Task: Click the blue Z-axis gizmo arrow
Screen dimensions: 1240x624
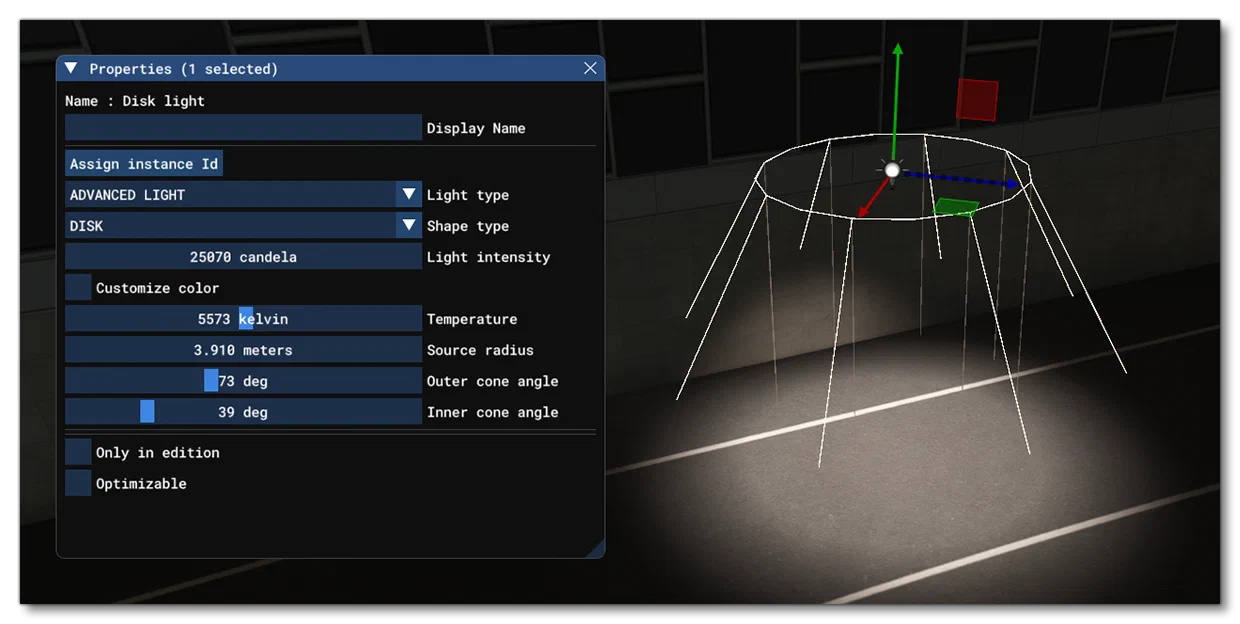Action: pyautogui.click(x=962, y=179)
